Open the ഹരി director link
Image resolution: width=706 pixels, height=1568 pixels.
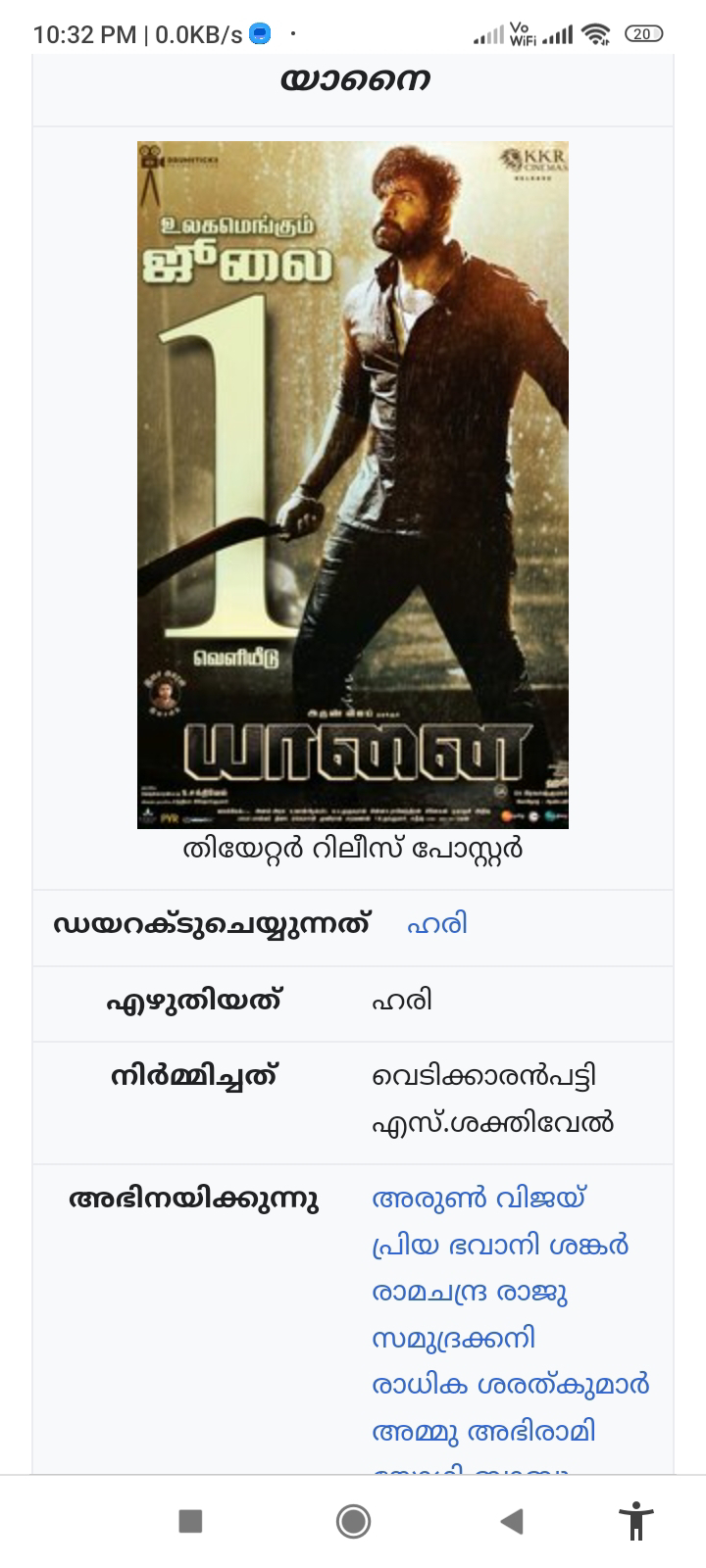(437, 924)
